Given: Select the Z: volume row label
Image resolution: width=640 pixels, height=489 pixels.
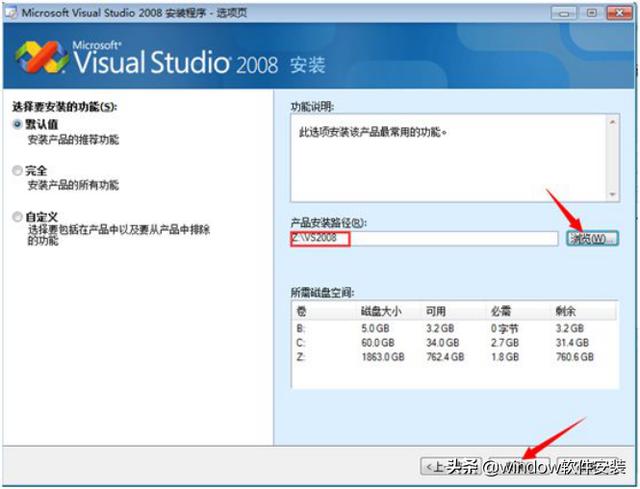Looking at the screenshot, I should pyautogui.click(x=301, y=357).
